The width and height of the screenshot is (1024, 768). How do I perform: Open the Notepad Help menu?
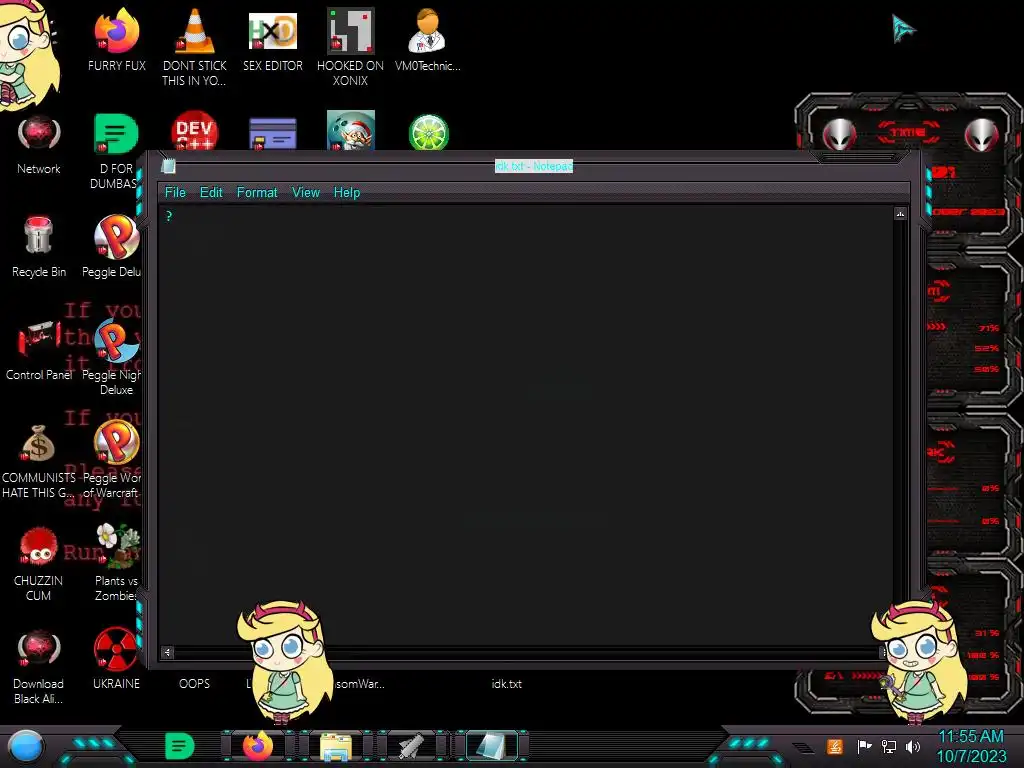[347, 193]
